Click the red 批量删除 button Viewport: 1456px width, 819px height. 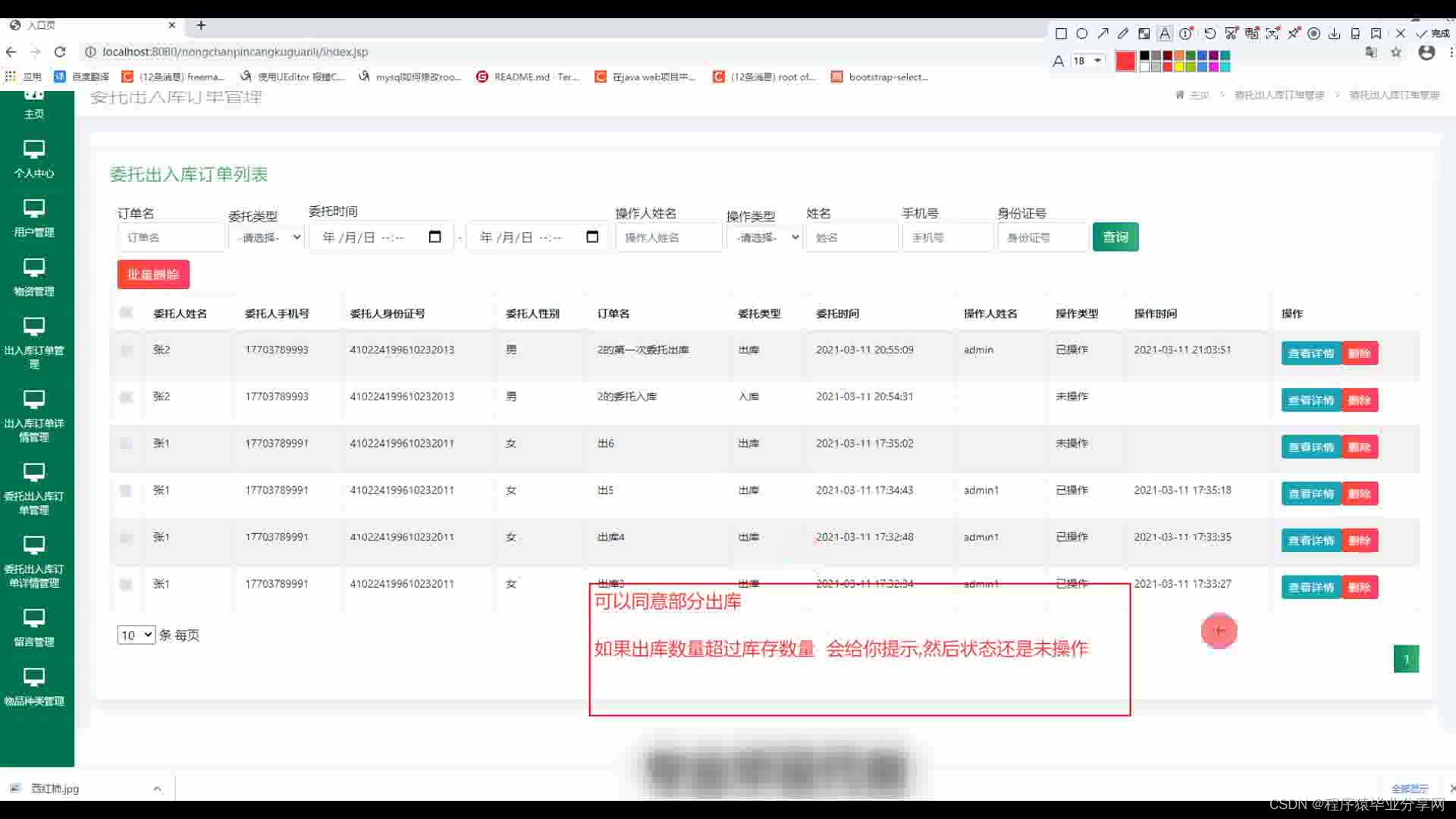coord(153,275)
